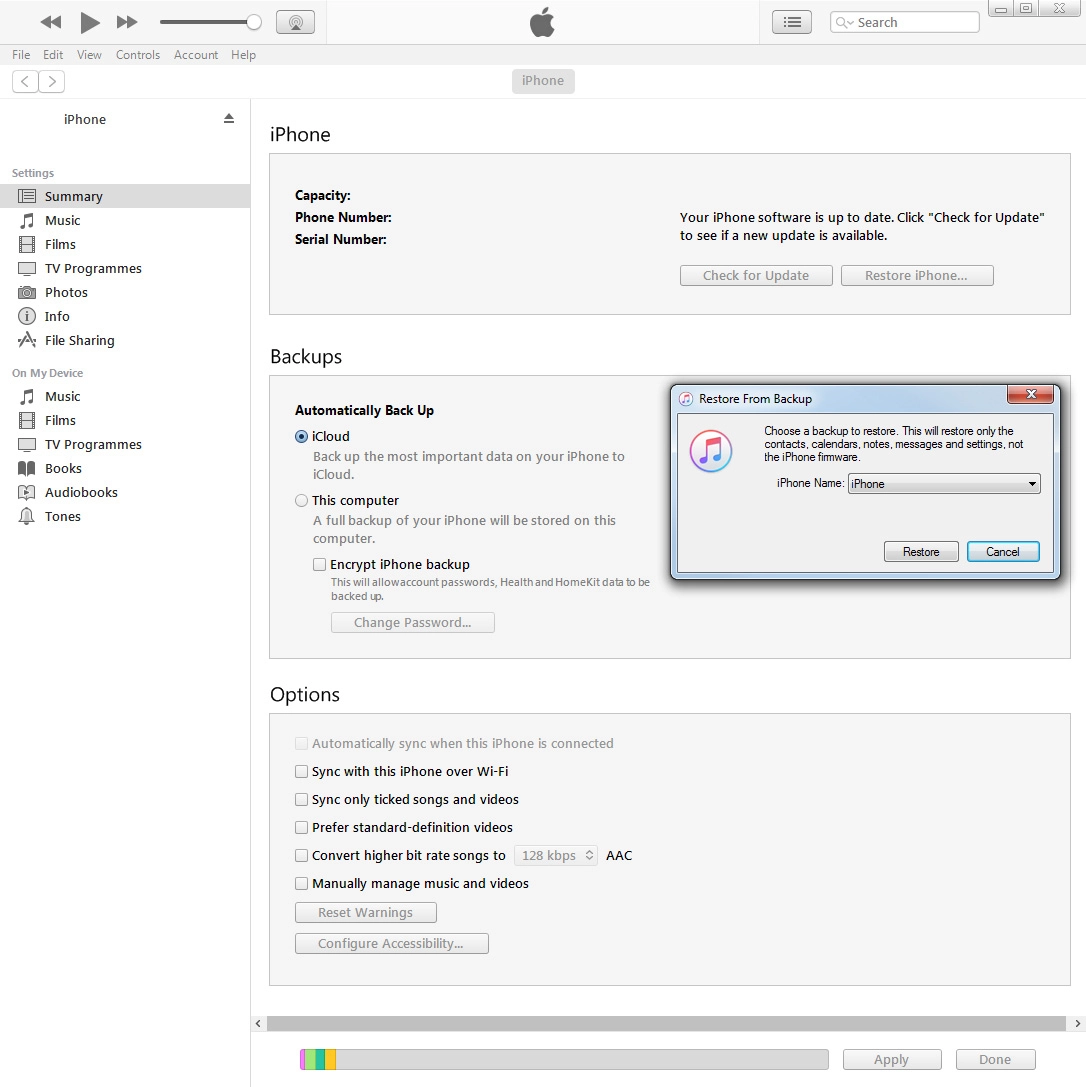1086x1087 pixels.
Task: Open Tones under On My Device
Action: (x=62, y=516)
